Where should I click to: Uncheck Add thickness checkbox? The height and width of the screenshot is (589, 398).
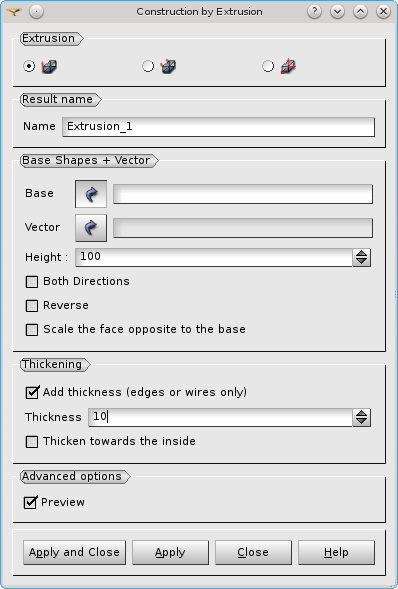tap(32, 393)
